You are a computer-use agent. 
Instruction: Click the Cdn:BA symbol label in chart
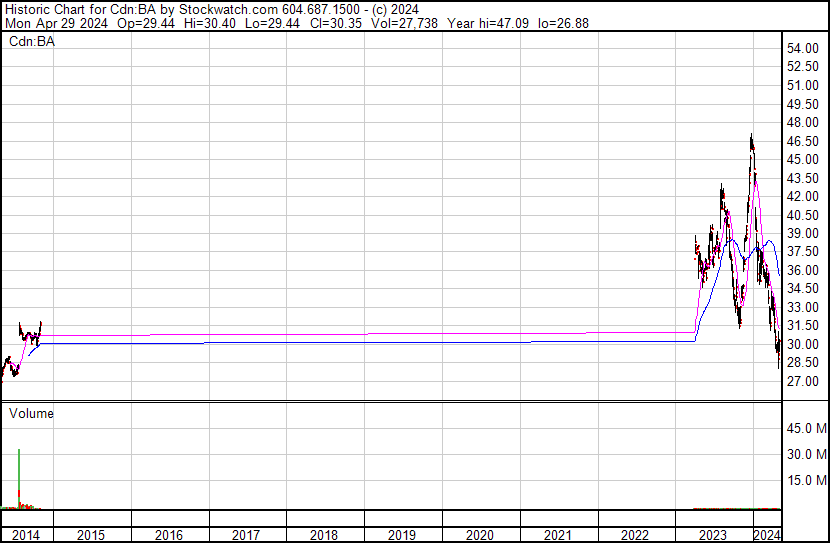coord(31,41)
